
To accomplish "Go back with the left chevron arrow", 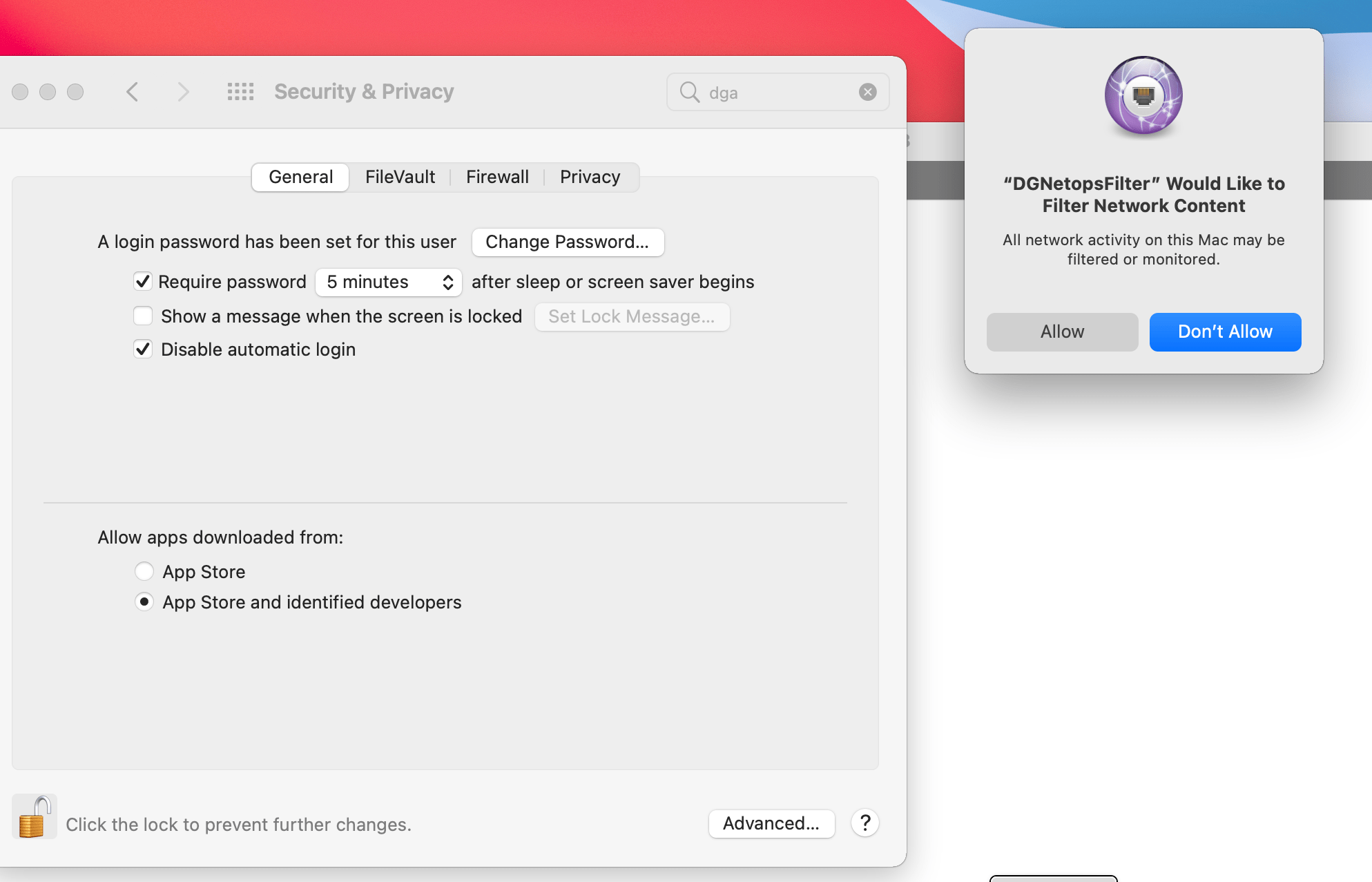I will tap(133, 92).
